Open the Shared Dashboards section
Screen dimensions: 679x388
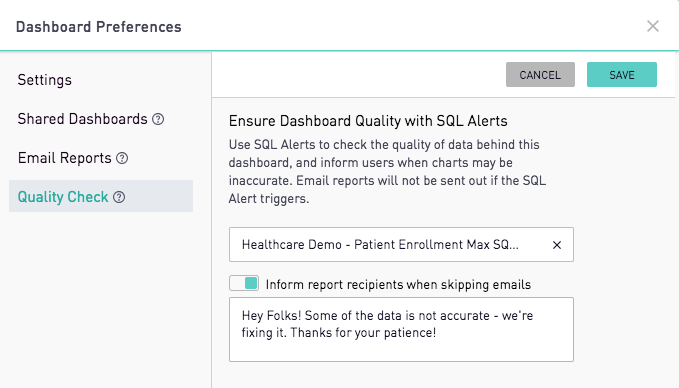82,119
